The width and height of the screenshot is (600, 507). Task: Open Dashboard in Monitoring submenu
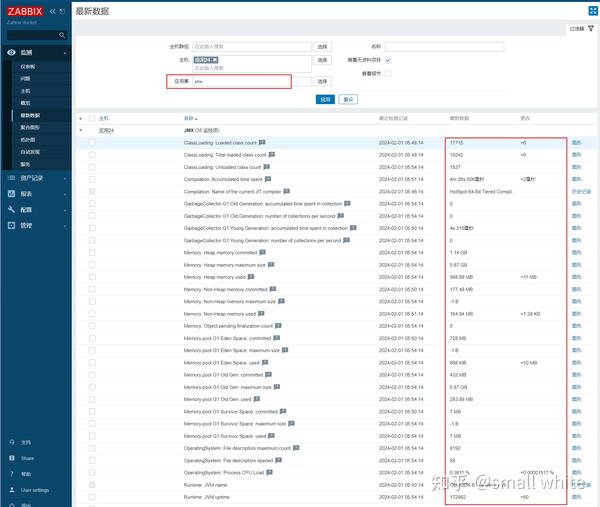28,67
